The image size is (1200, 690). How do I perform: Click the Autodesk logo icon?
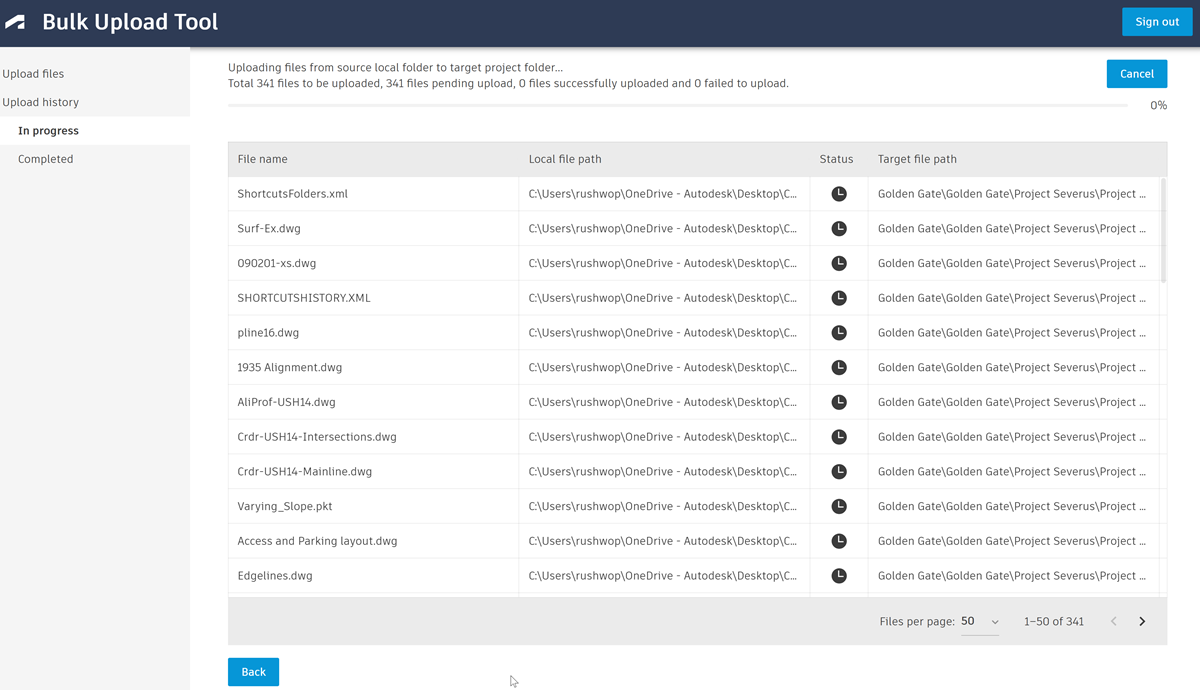coord(16,22)
